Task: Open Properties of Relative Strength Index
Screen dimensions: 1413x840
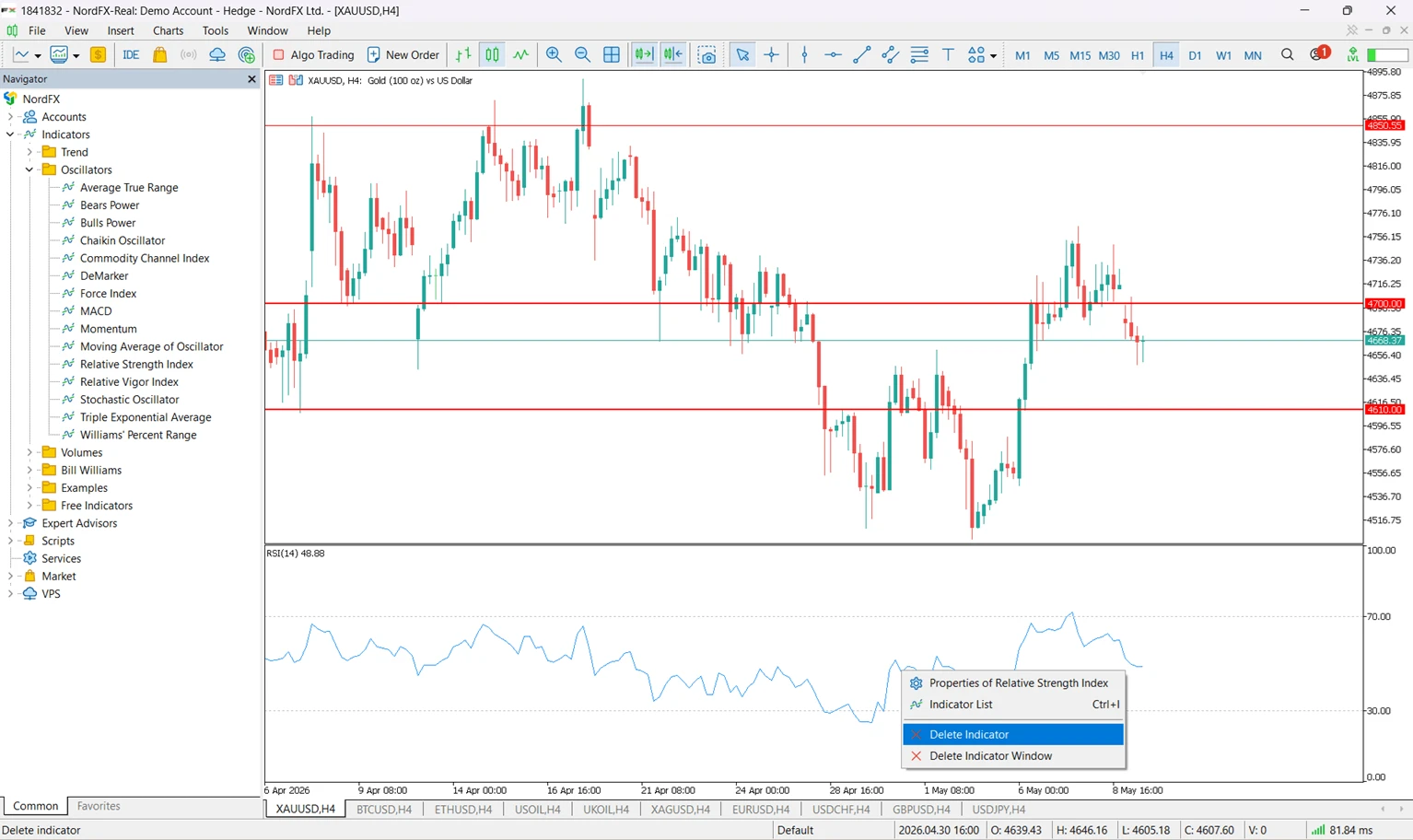Action: (x=1013, y=683)
